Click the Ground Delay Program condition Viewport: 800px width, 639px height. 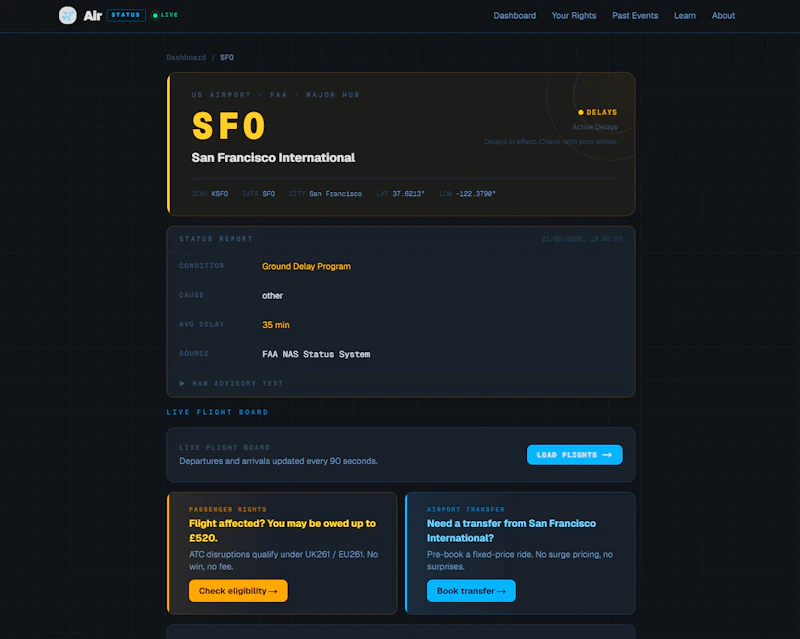(x=306, y=266)
